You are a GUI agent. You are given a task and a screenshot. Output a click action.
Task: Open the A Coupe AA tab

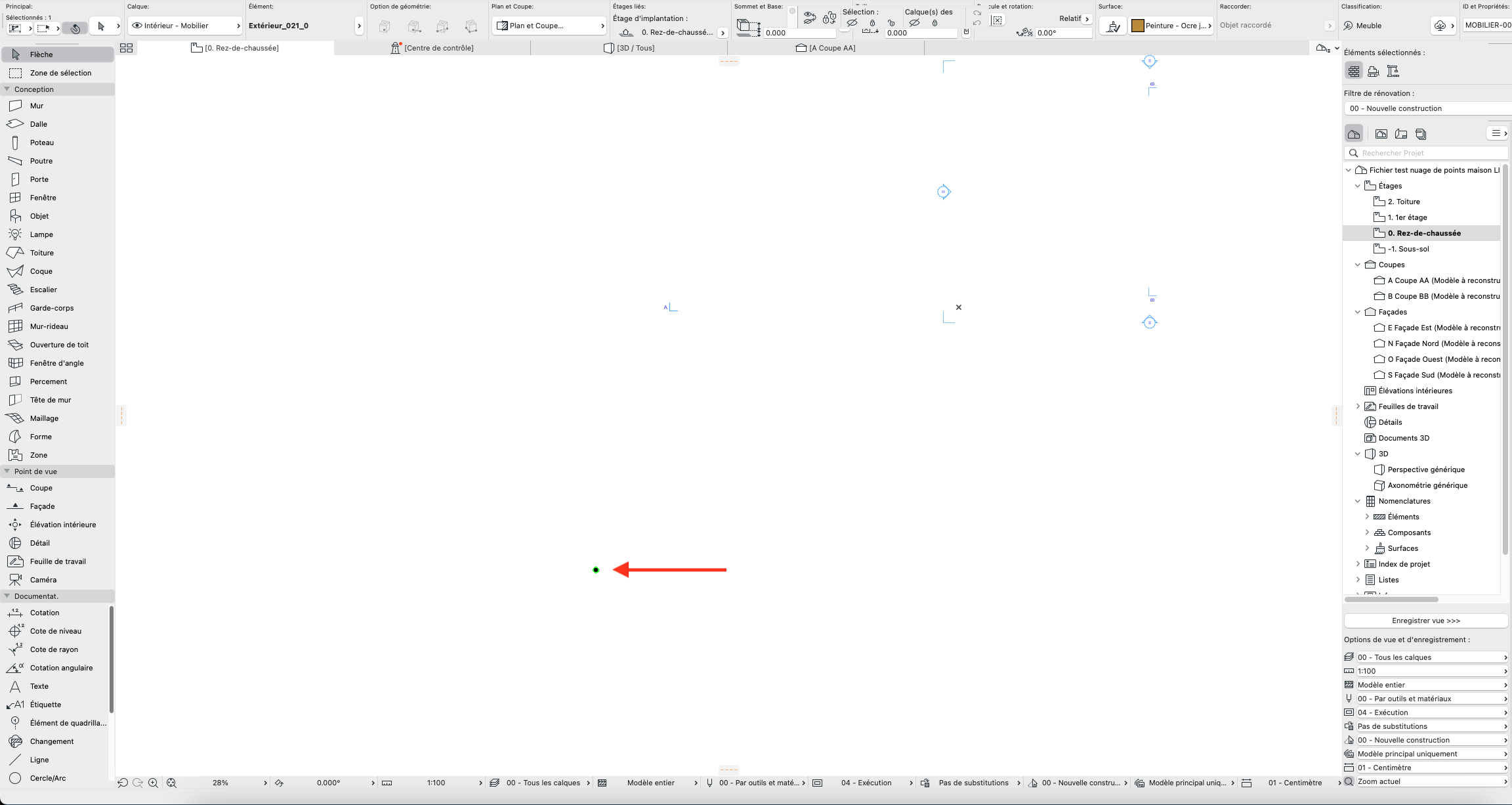coord(826,48)
